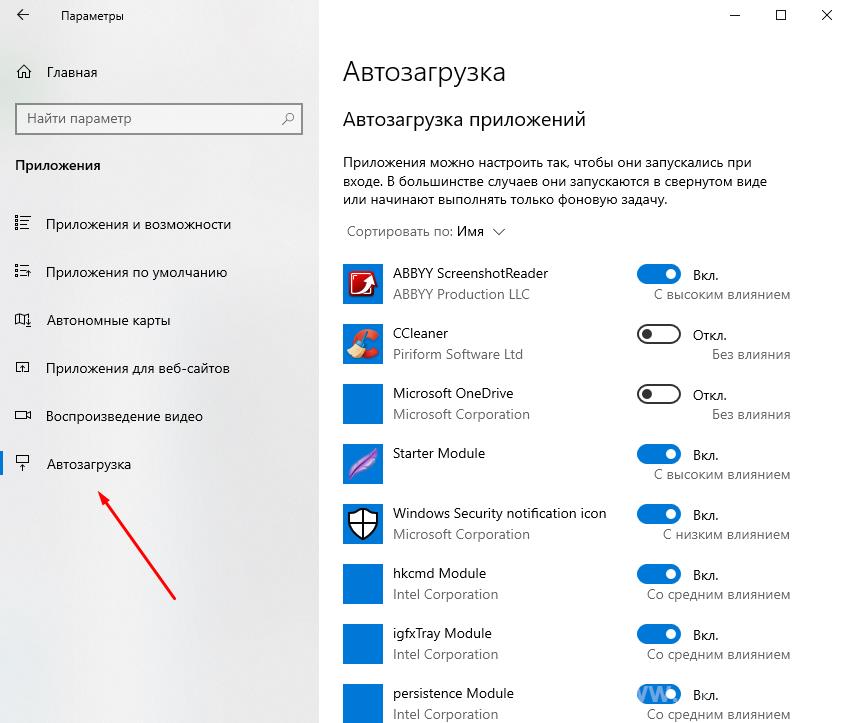
Task: Turn off Starter Module toggle
Action: pyautogui.click(x=658, y=454)
